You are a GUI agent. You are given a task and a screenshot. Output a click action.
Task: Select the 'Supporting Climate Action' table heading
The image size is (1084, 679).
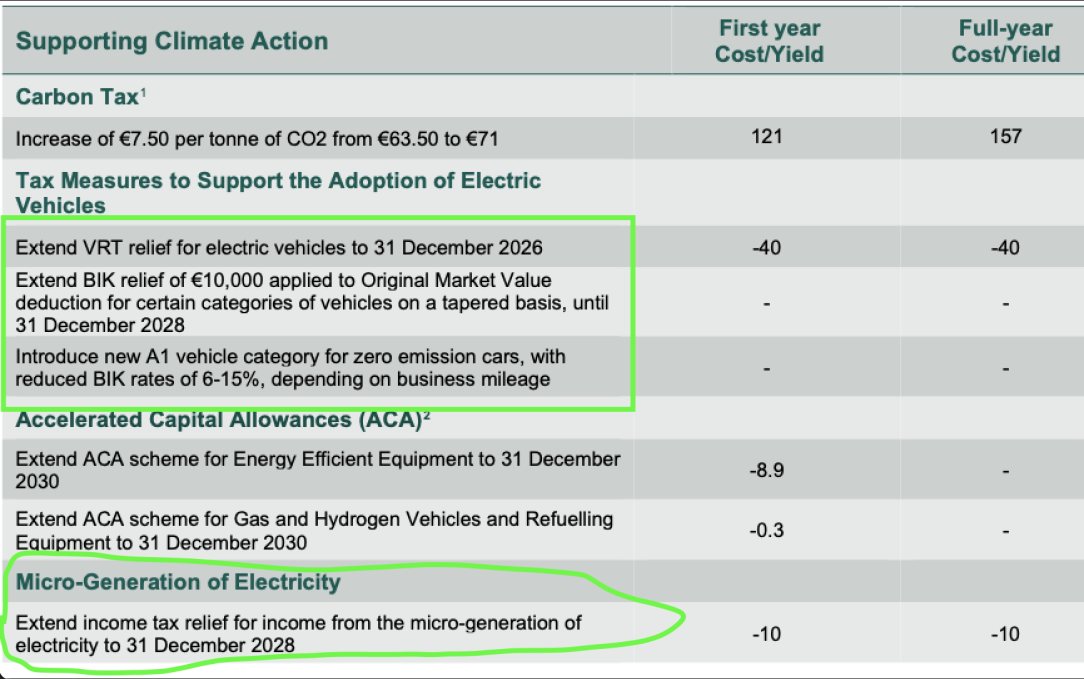(x=171, y=41)
